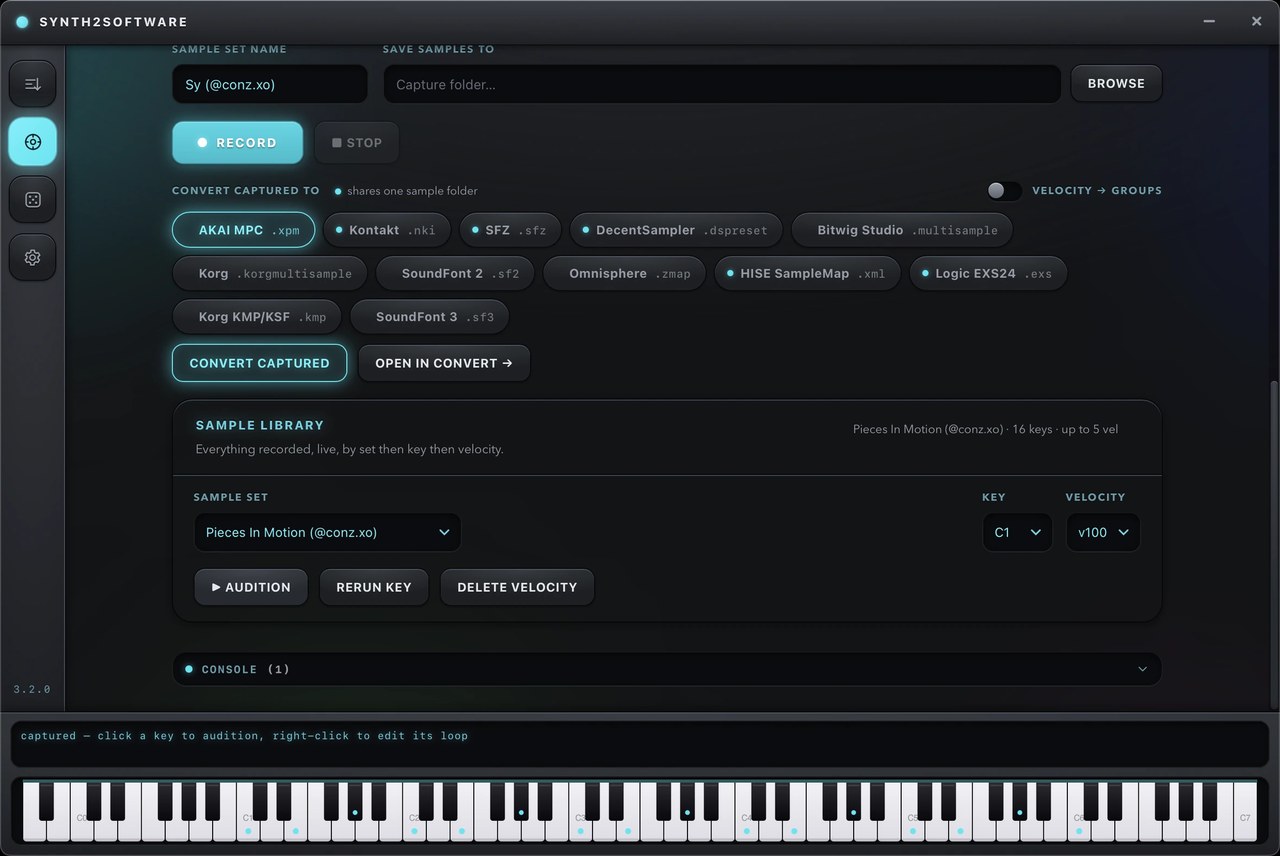Start recording with the Record button
Image resolution: width=1280 pixels, height=856 pixels.
[238, 143]
